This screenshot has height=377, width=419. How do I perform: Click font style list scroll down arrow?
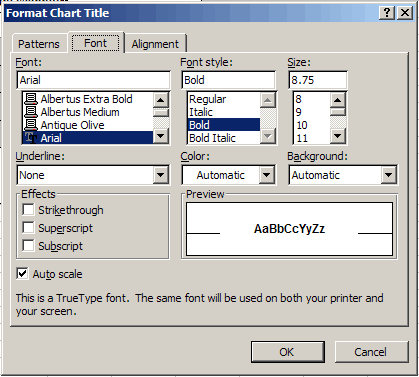pos(268,136)
